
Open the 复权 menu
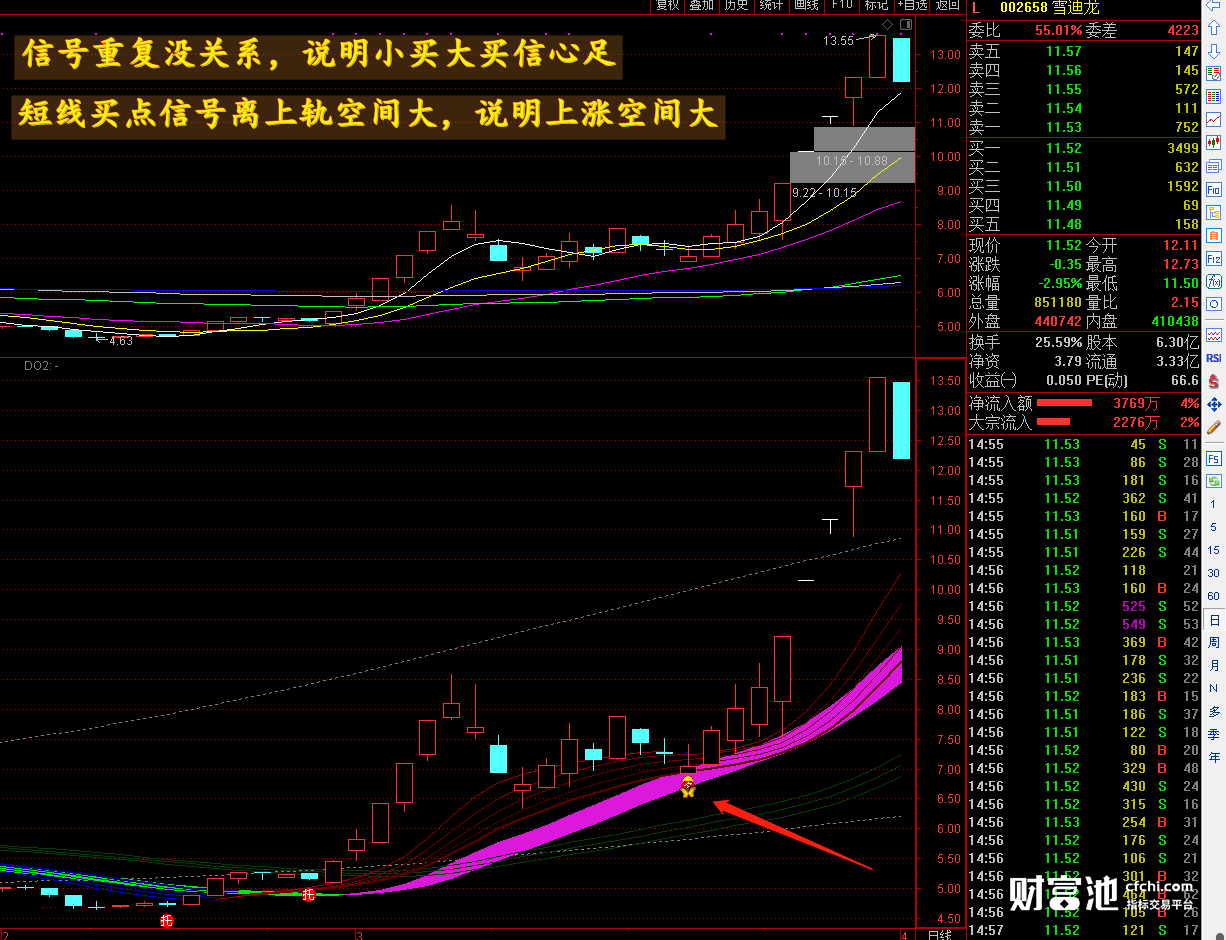pos(667,6)
